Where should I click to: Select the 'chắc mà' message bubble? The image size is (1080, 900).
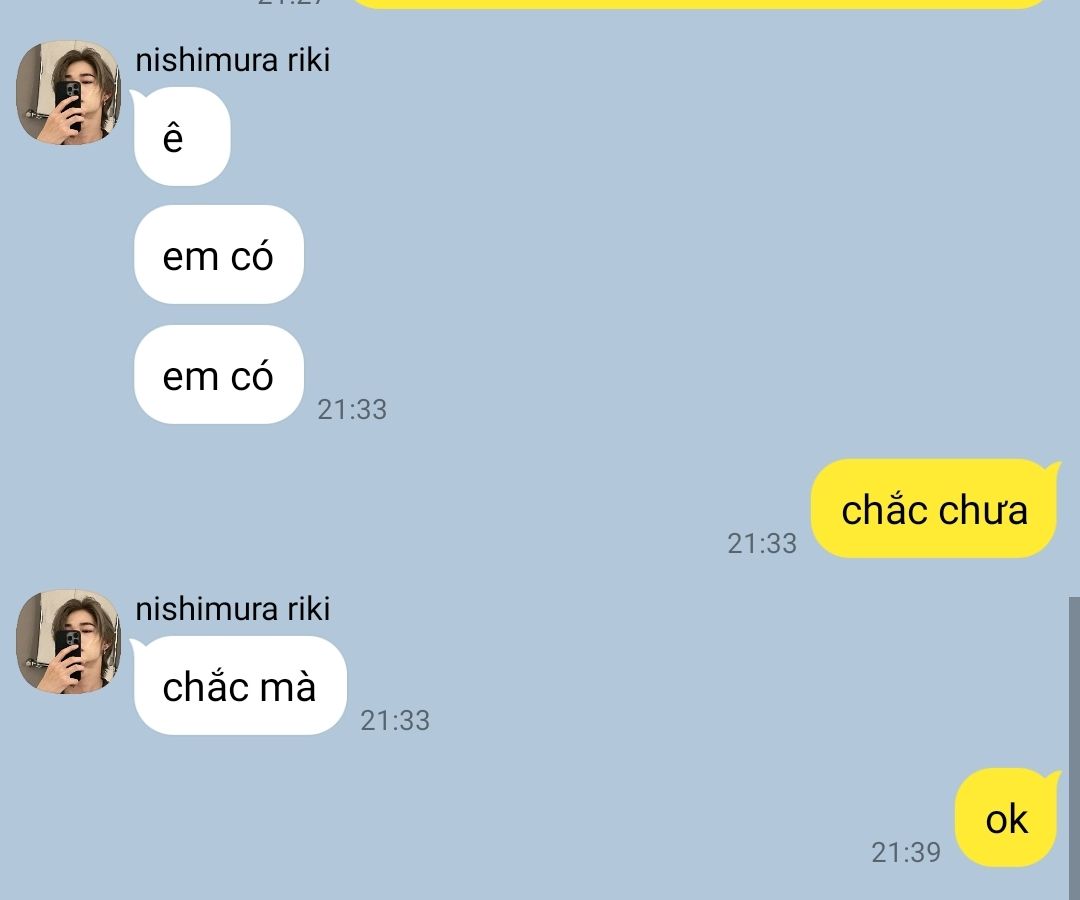click(x=239, y=685)
